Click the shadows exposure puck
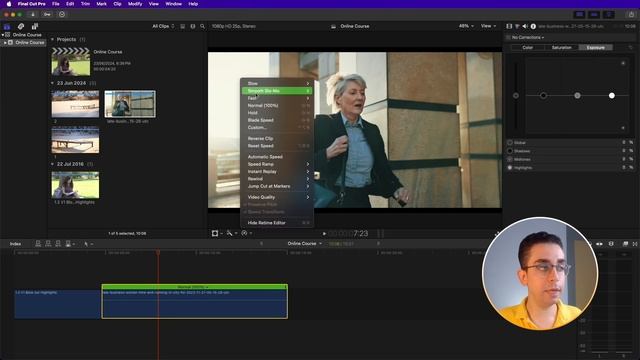640x360 pixels. (x=543, y=96)
